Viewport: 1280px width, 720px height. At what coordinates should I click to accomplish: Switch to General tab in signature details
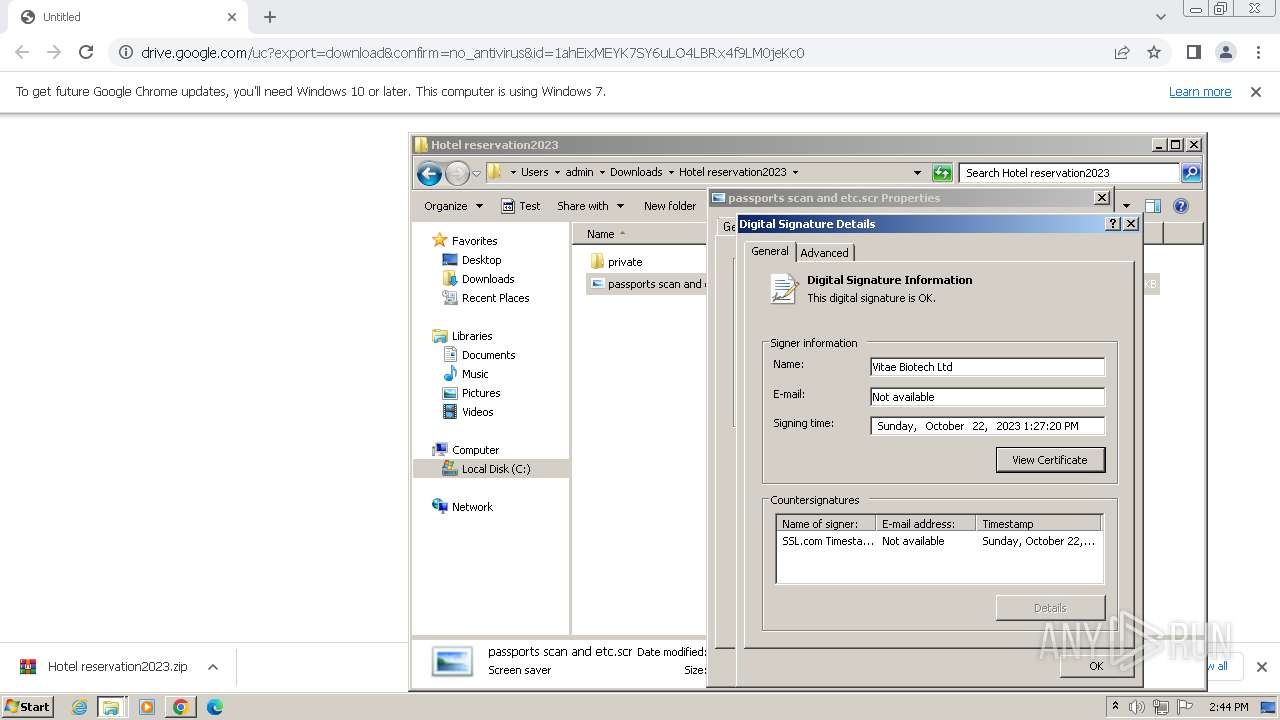770,251
